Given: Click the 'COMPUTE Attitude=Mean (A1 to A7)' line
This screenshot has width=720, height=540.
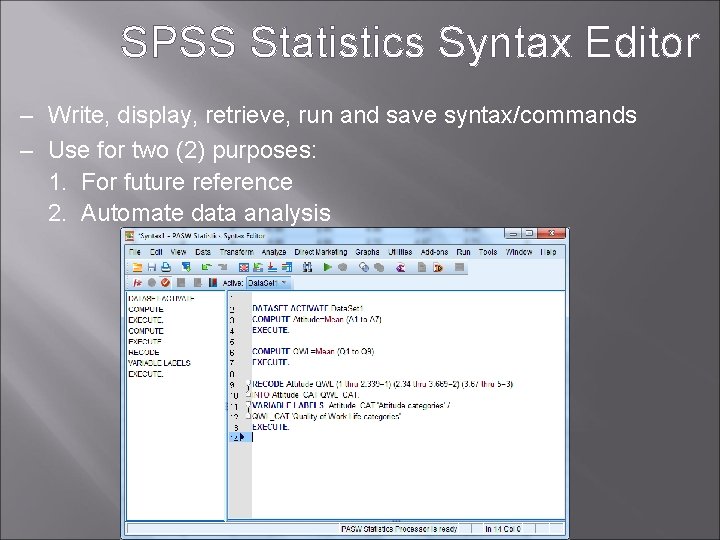Looking at the screenshot, I should click(317, 319).
